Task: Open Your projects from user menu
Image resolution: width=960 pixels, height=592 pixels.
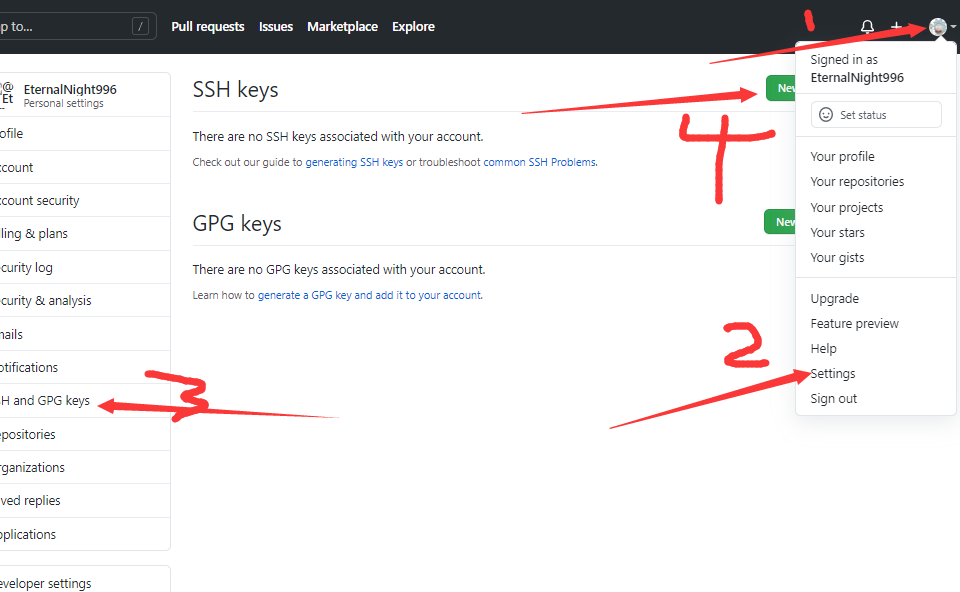Action: [x=847, y=207]
